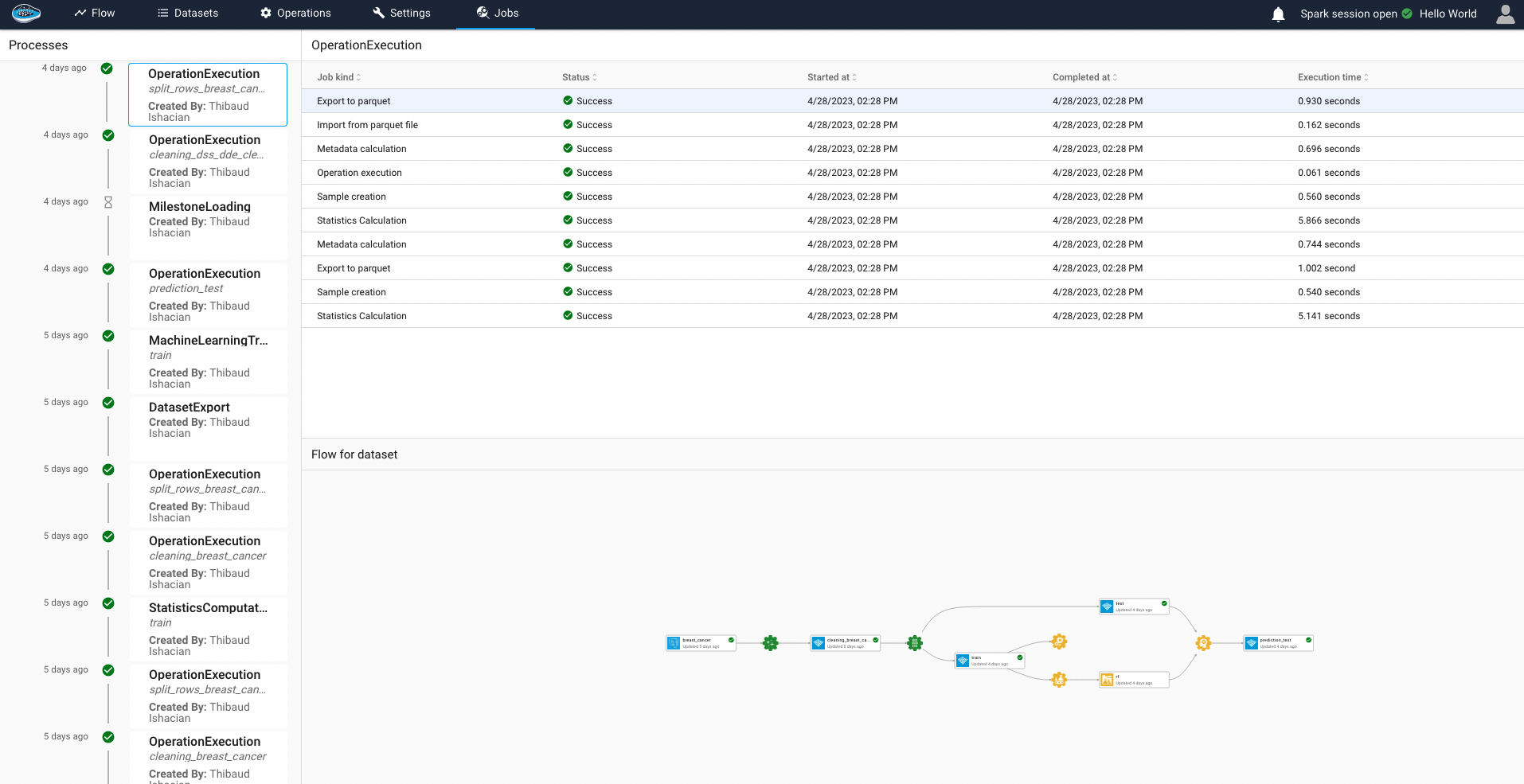Sort by Completed at column
The width and height of the screenshot is (1524, 784).
[1084, 77]
